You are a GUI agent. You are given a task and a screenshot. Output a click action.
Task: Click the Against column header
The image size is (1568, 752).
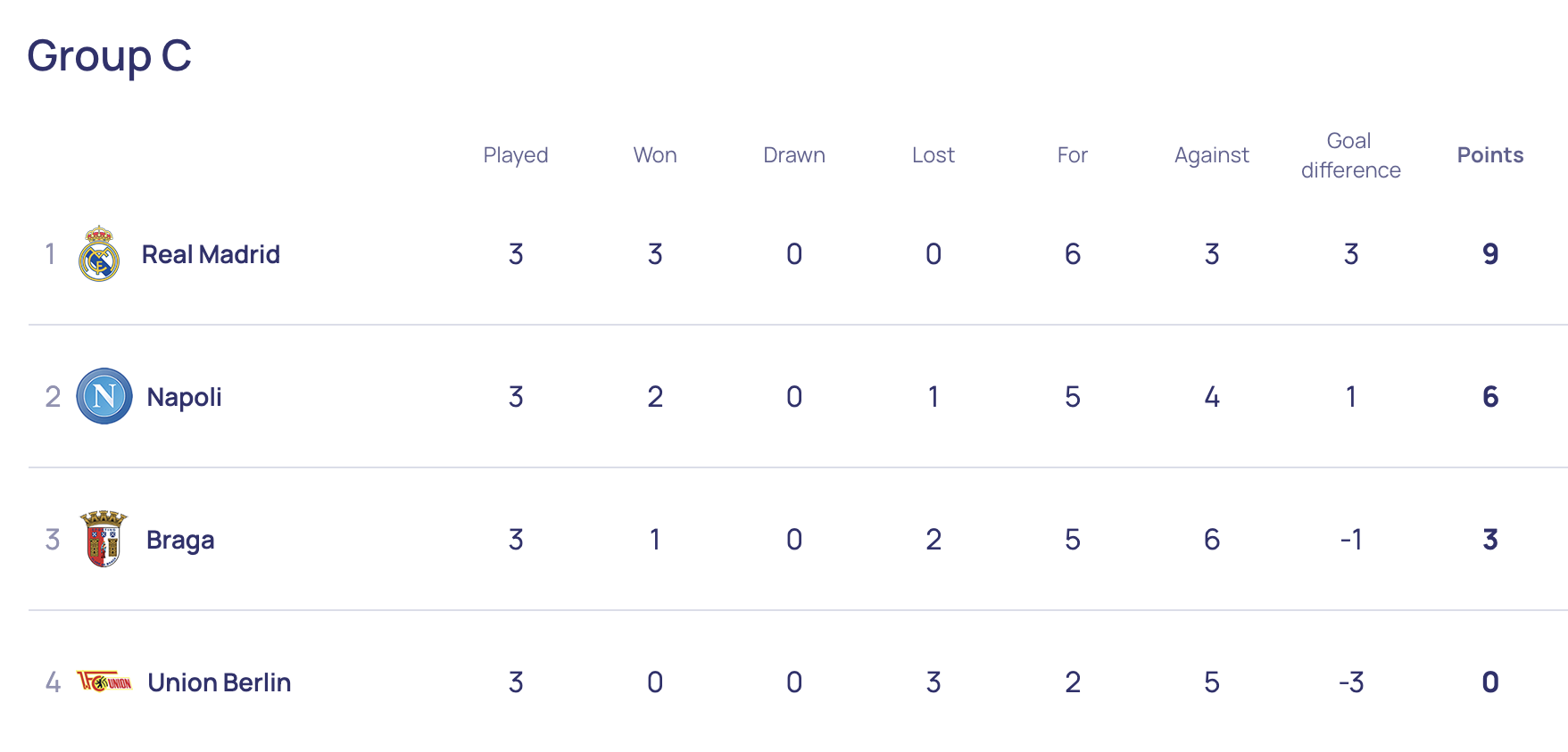tap(1211, 155)
